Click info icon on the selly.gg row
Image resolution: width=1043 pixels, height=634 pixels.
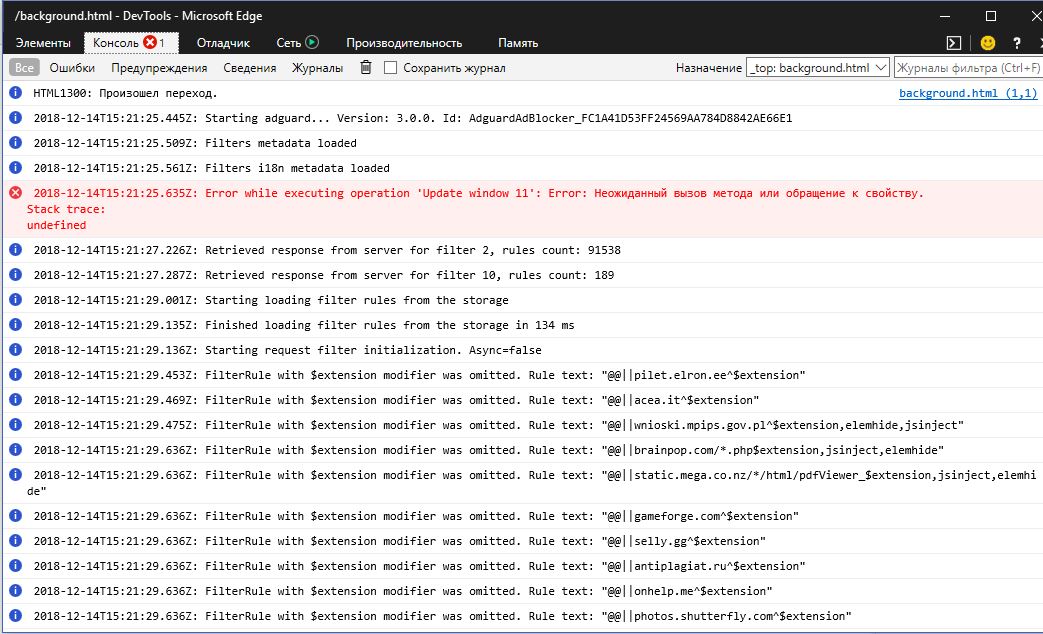tap(15, 541)
